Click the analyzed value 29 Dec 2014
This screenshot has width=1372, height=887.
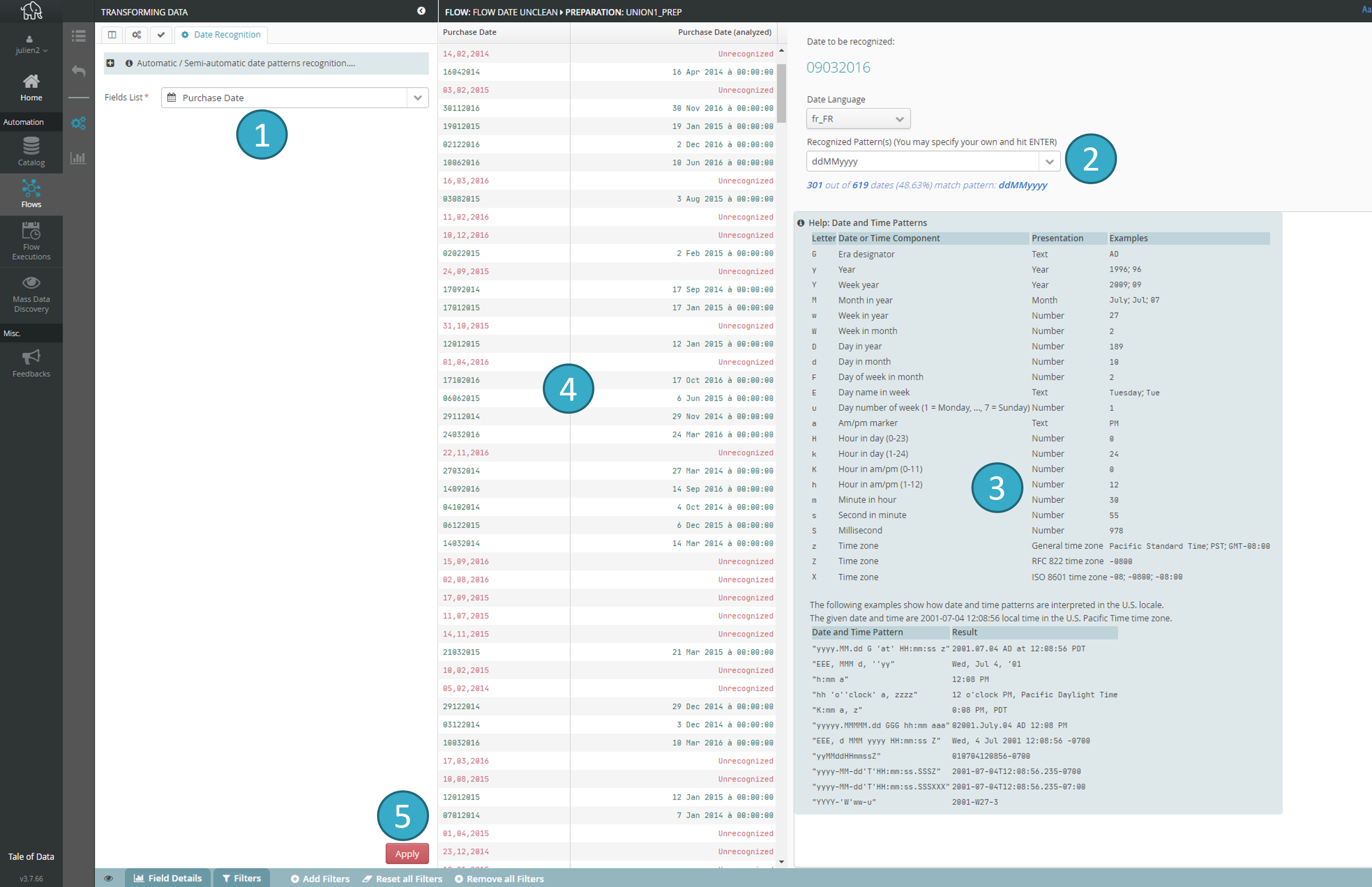point(722,707)
